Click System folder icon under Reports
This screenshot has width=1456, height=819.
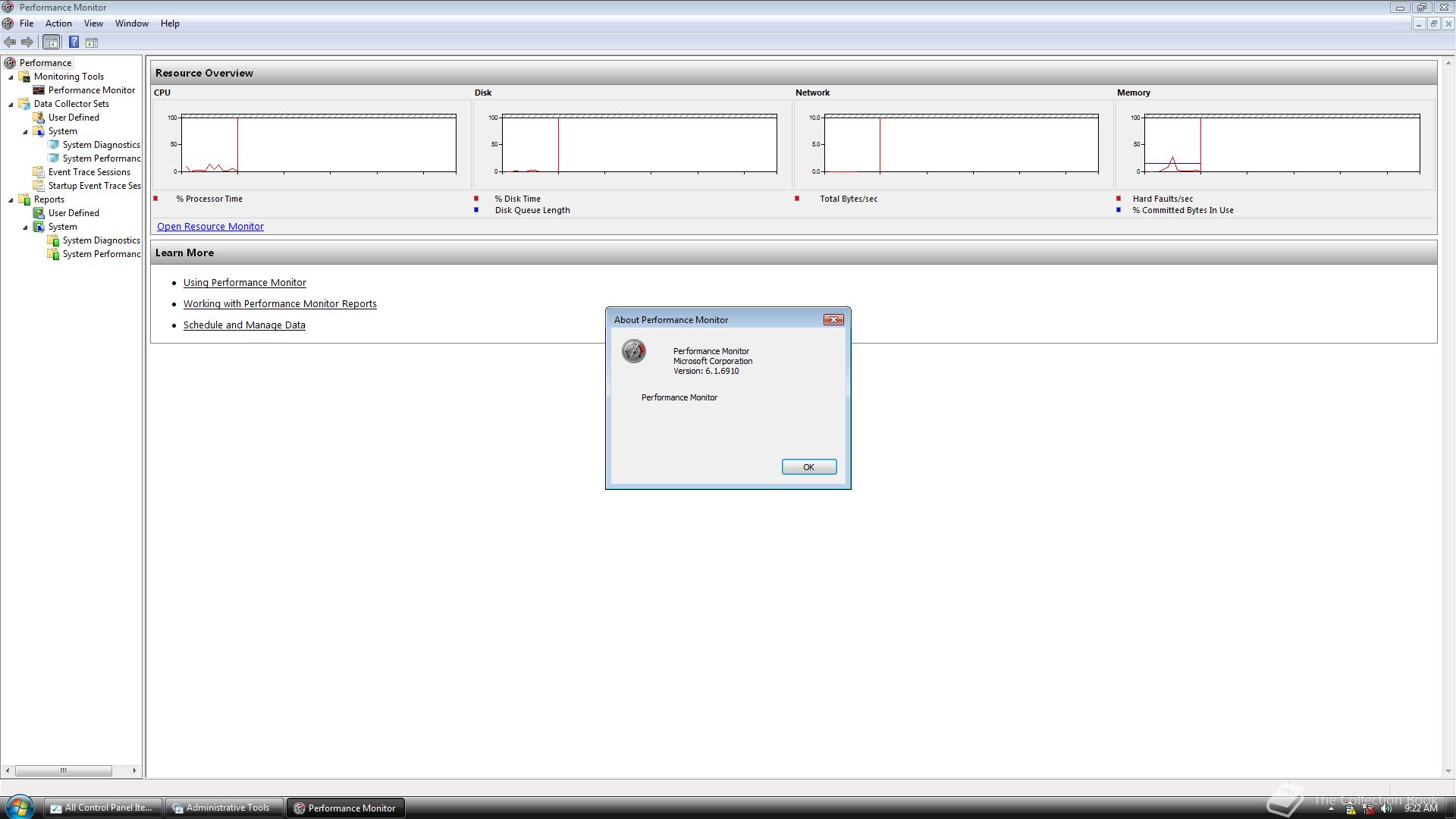(x=39, y=227)
